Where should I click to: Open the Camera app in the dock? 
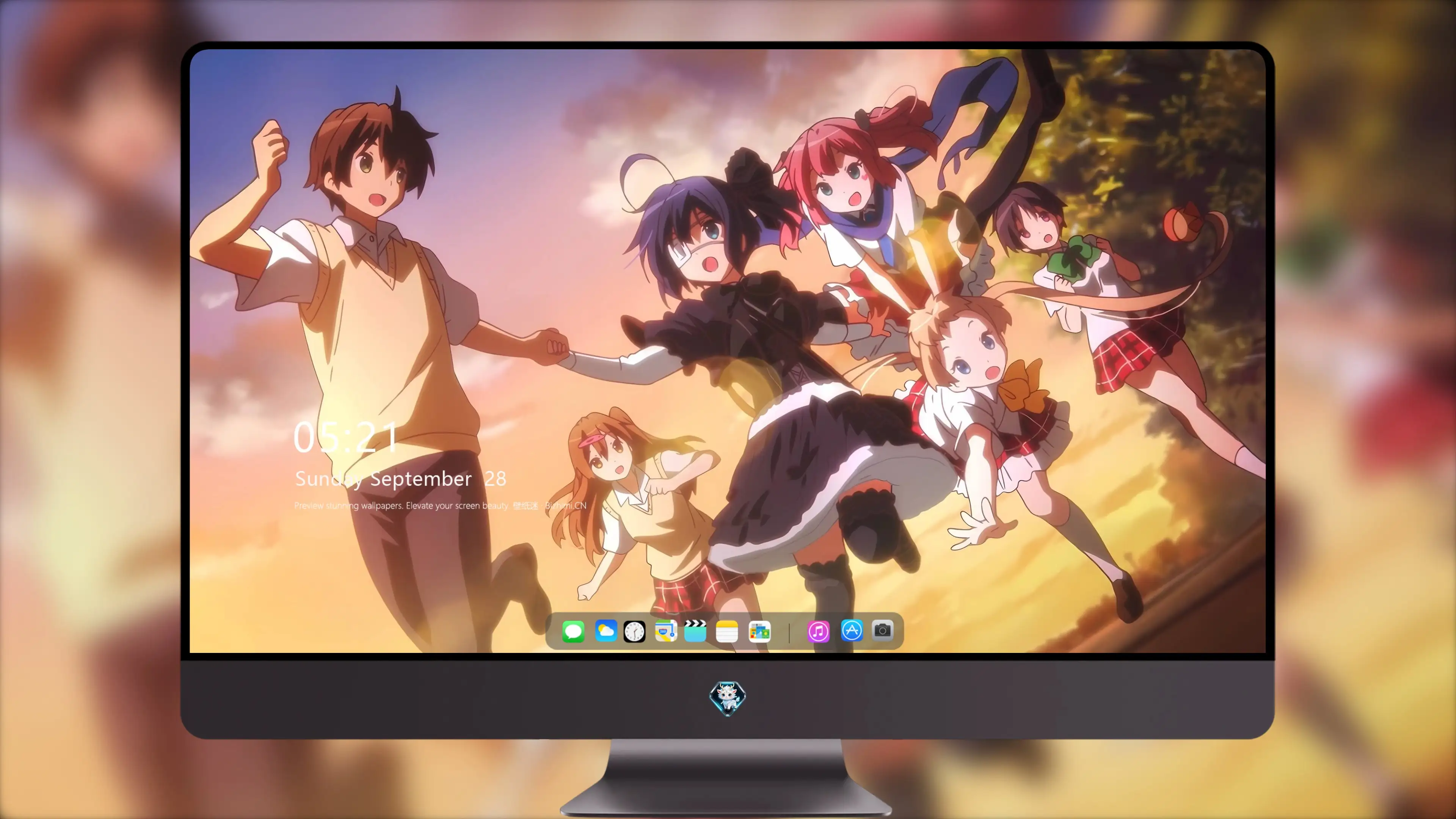click(x=882, y=630)
